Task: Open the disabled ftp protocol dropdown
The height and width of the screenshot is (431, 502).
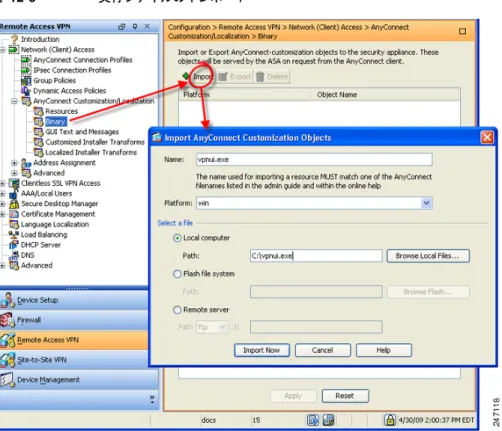Action: pyautogui.click(x=212, y=327)
